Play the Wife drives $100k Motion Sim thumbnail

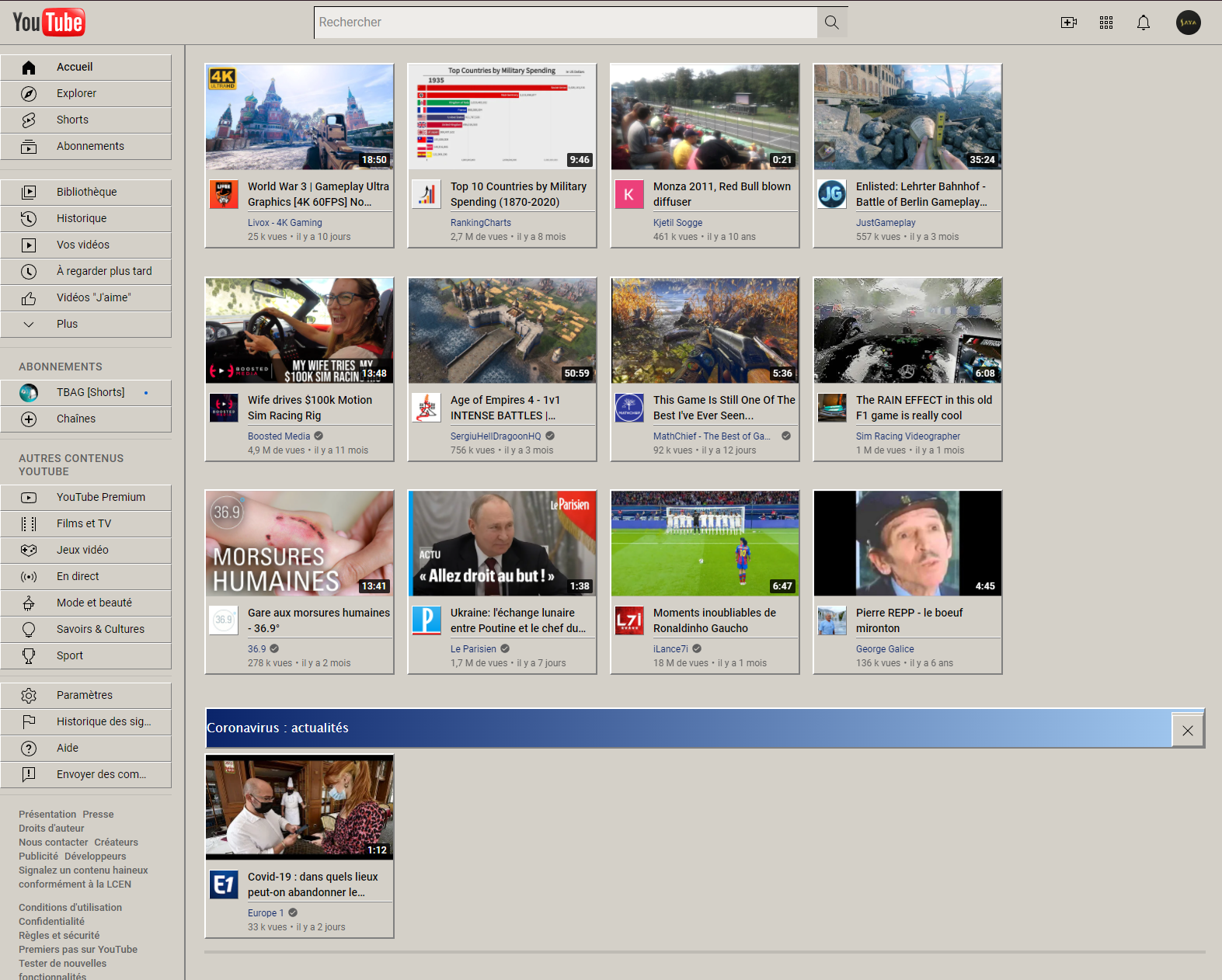[300, 331]
